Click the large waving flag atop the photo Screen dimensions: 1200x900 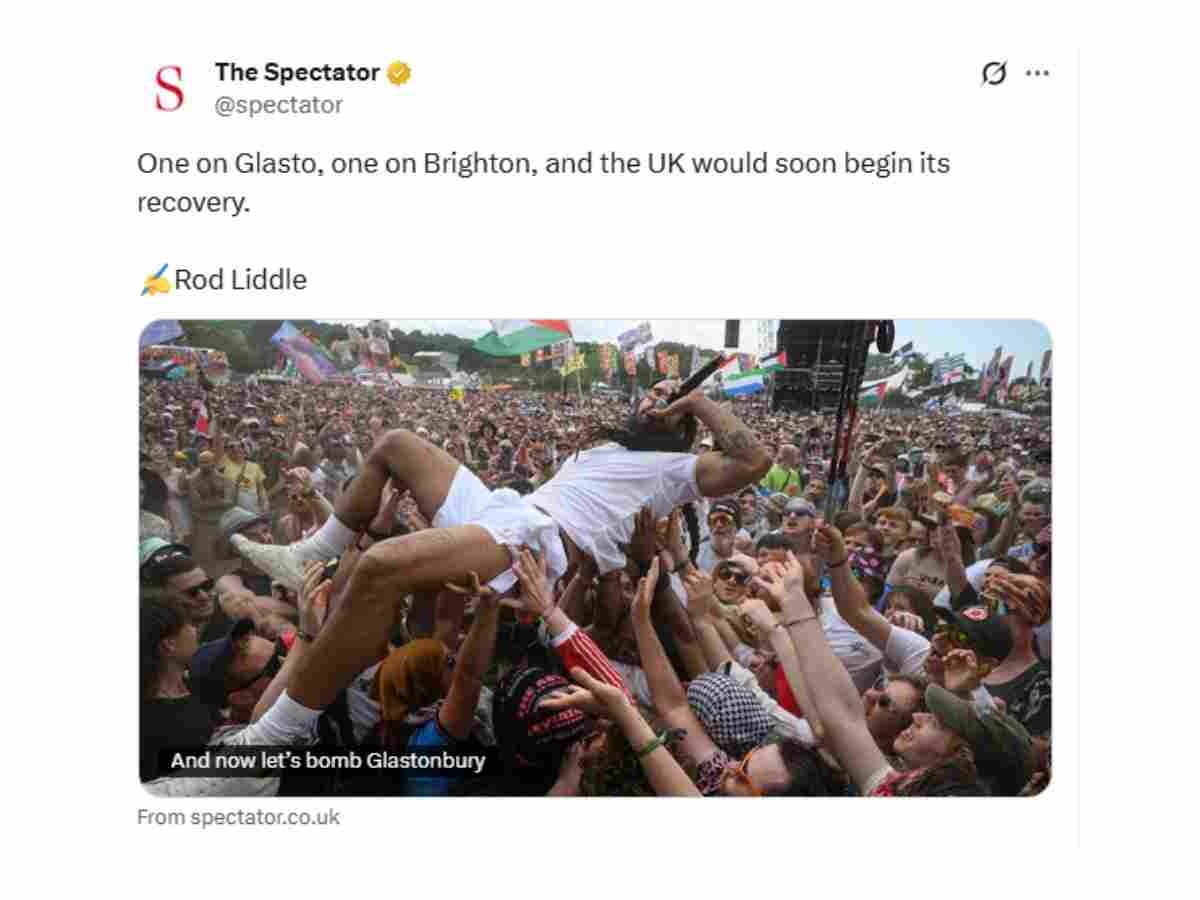[523, 337]
